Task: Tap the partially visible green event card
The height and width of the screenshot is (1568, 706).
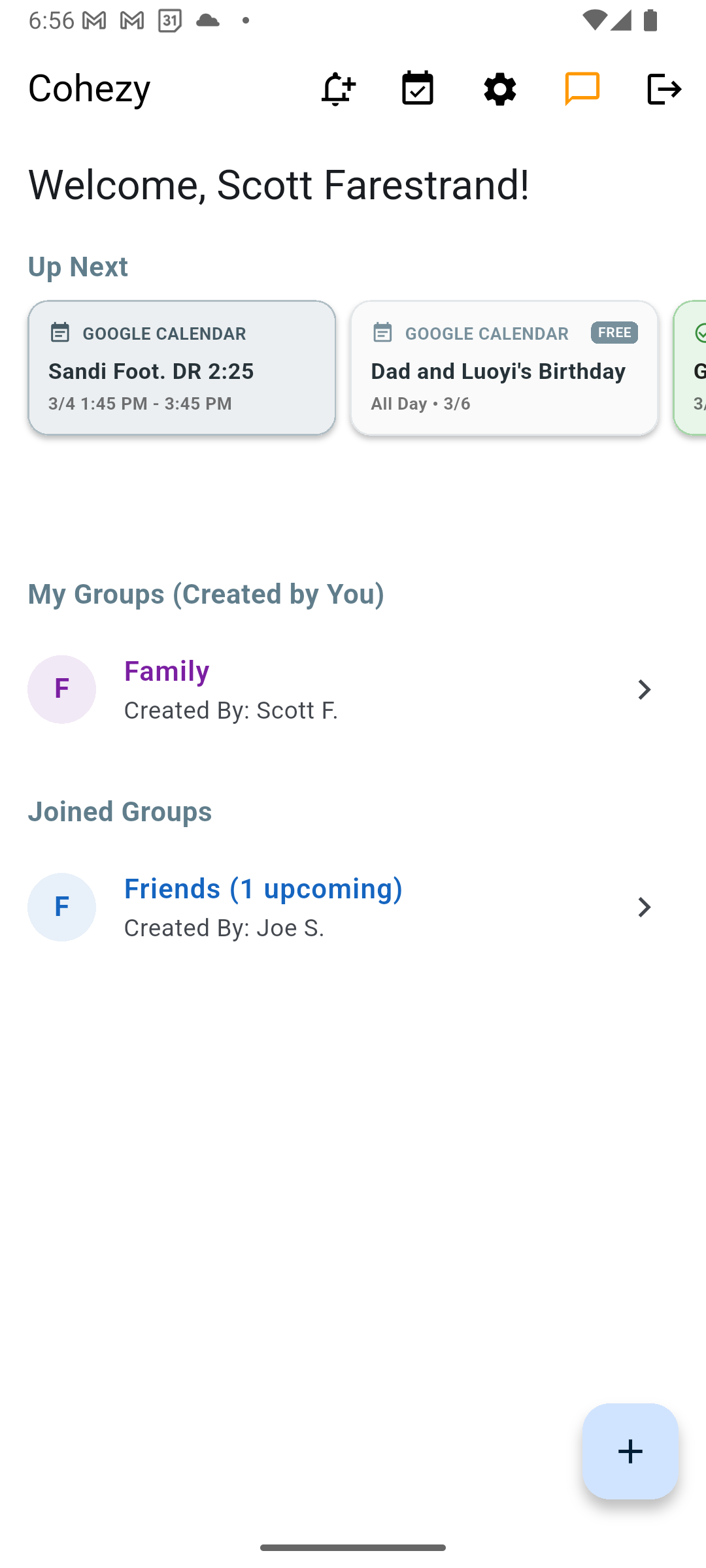Action: tap(691, 368)
